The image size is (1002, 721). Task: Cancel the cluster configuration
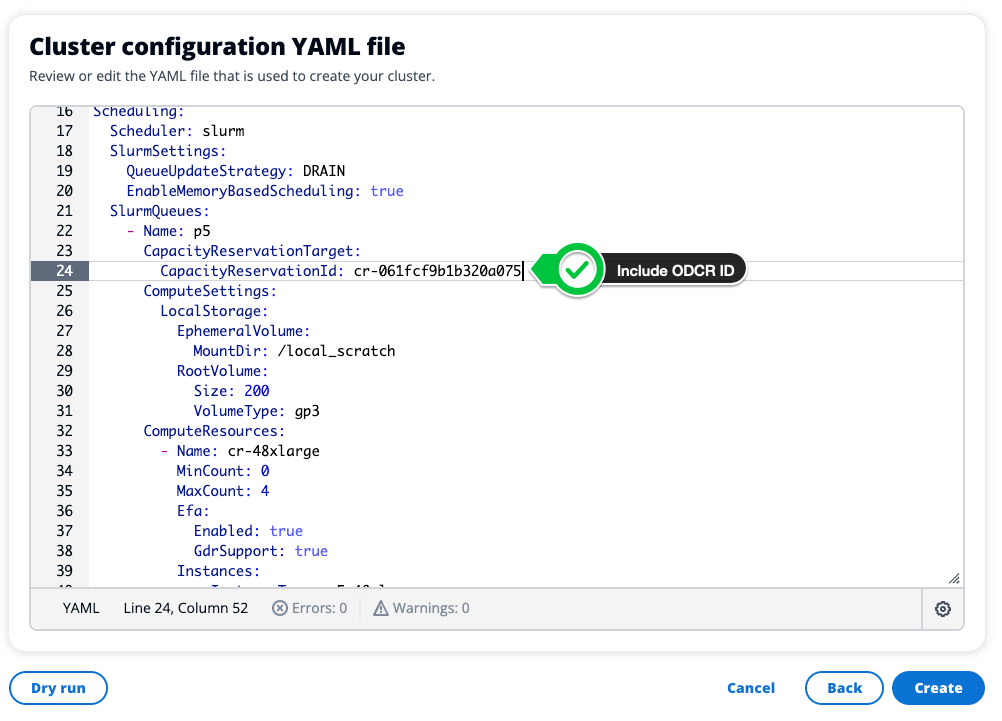(751, 688)
